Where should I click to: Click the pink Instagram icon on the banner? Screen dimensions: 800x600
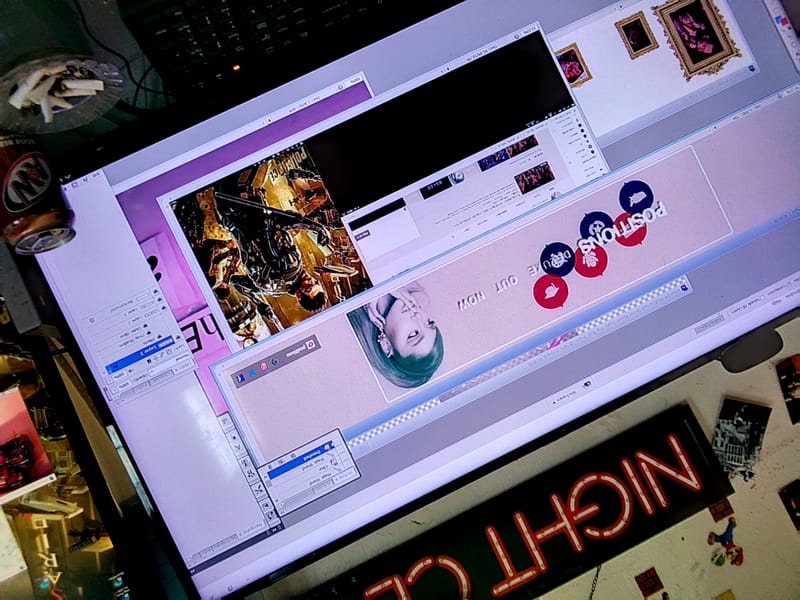tap(263, 367)
